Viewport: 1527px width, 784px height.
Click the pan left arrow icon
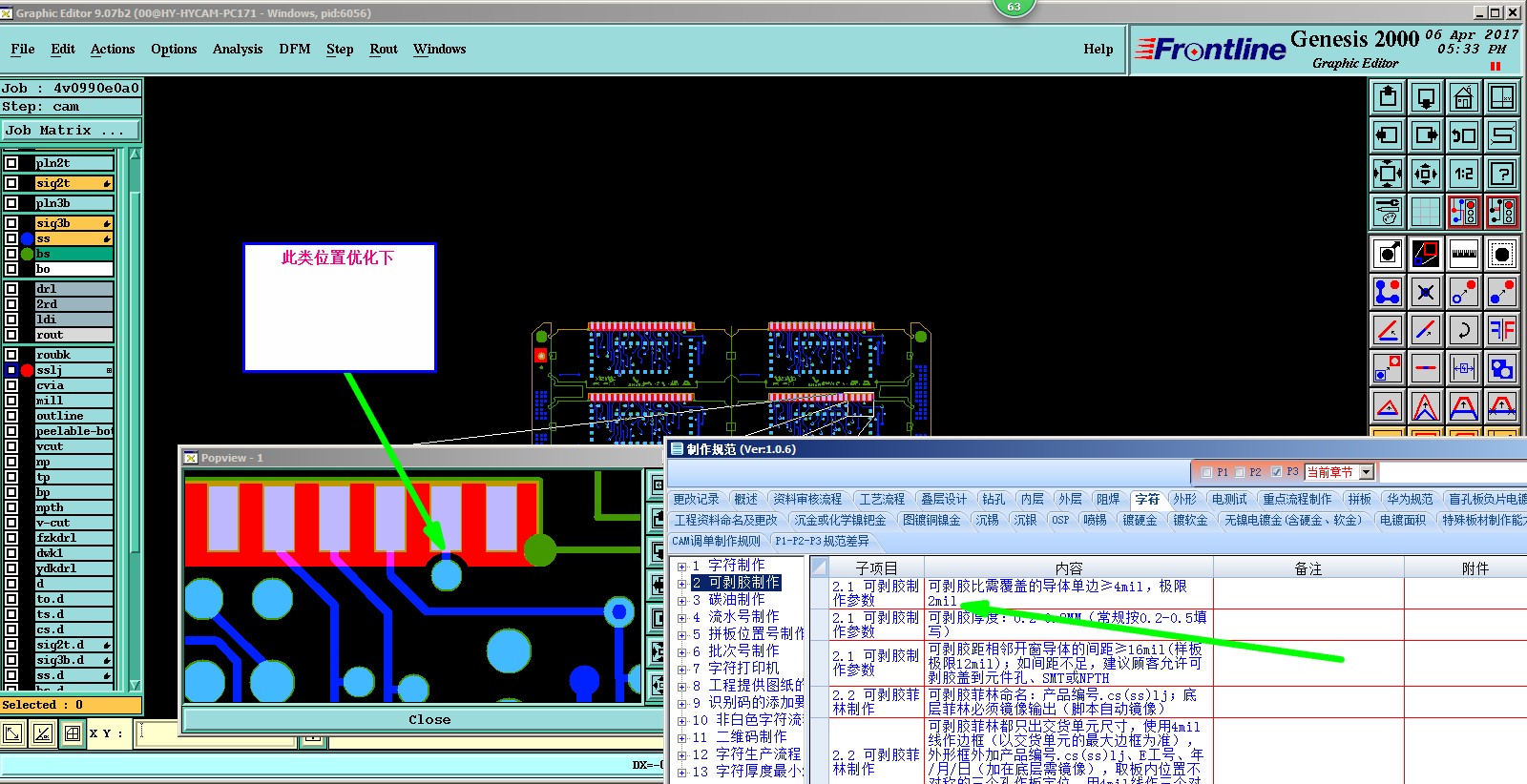1389,135
